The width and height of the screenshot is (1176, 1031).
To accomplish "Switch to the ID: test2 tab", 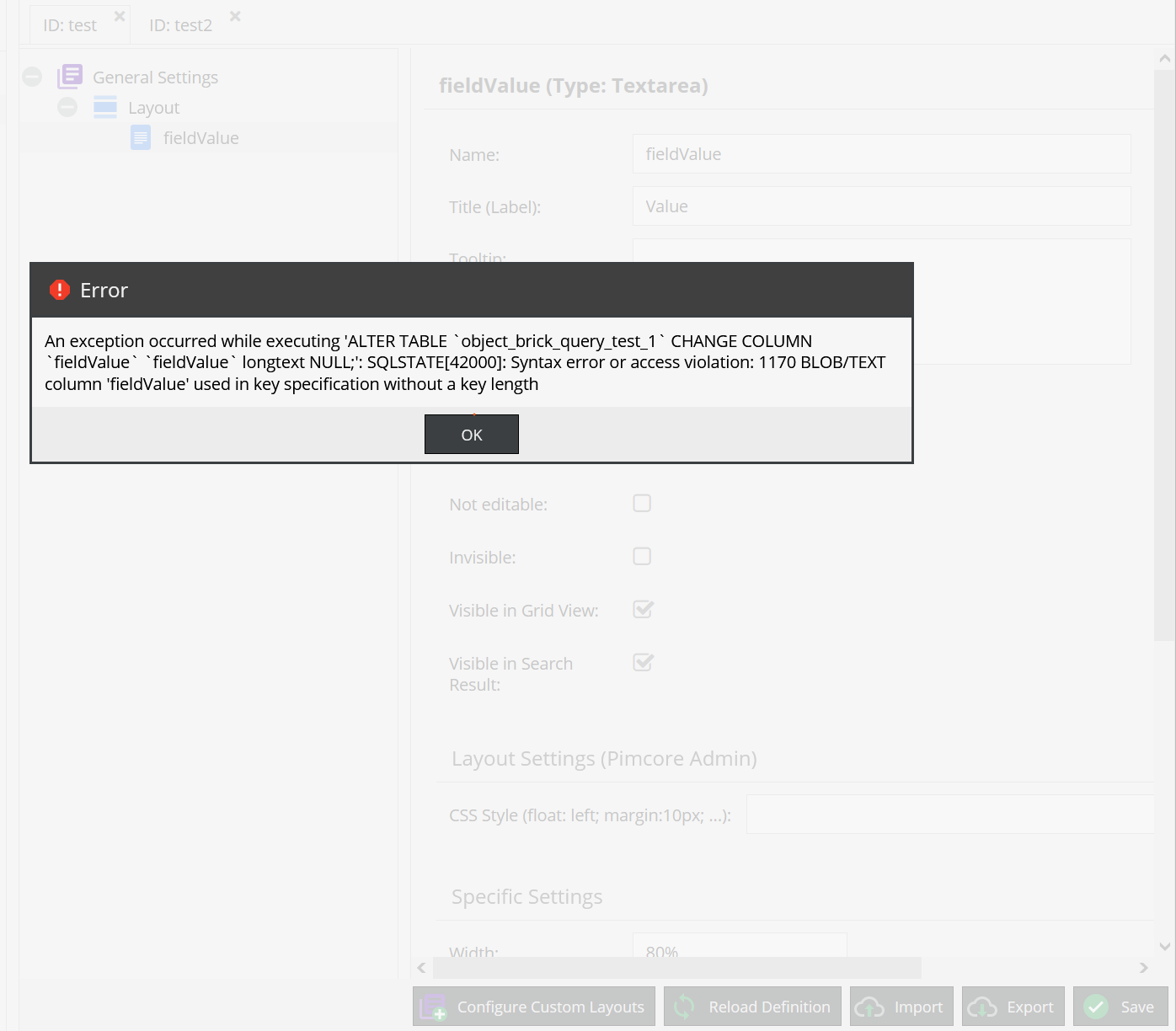I will pyautogui.click(x=179, y=24).
